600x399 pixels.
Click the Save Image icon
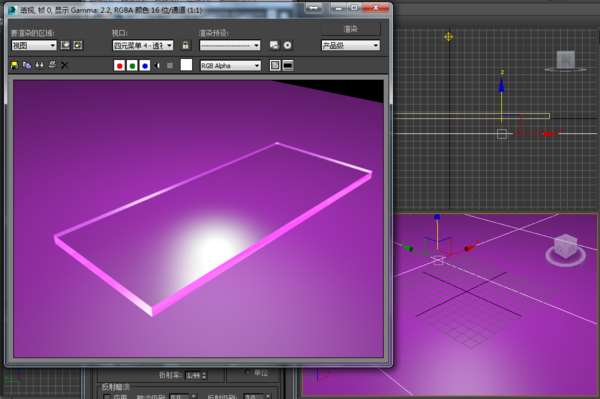tap(14, 65)
